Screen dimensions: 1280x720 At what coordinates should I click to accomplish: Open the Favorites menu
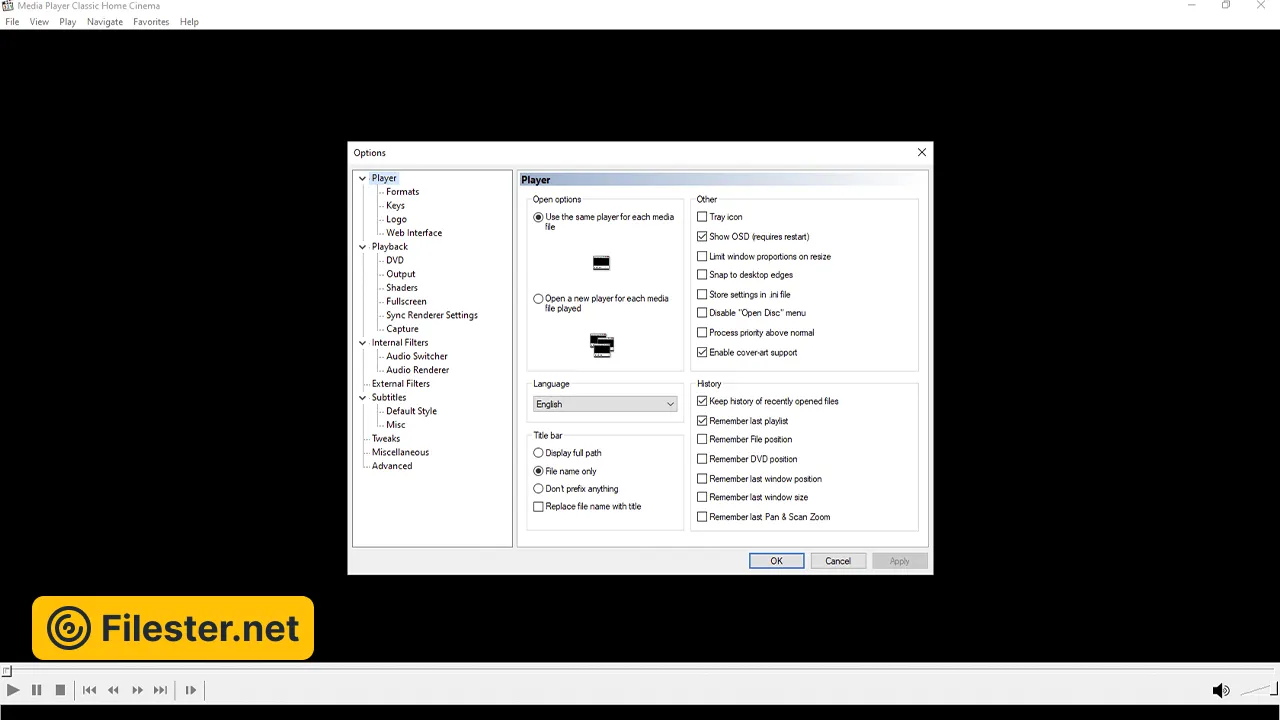pos(151,22)
